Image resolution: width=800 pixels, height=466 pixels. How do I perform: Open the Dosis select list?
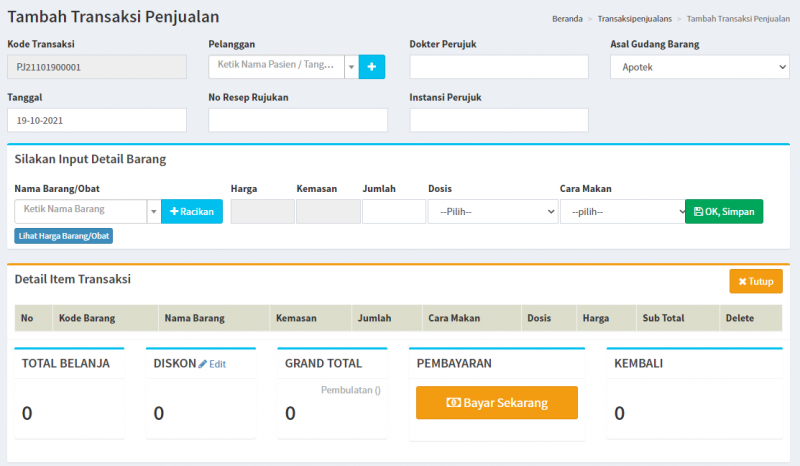pos(492,212)
